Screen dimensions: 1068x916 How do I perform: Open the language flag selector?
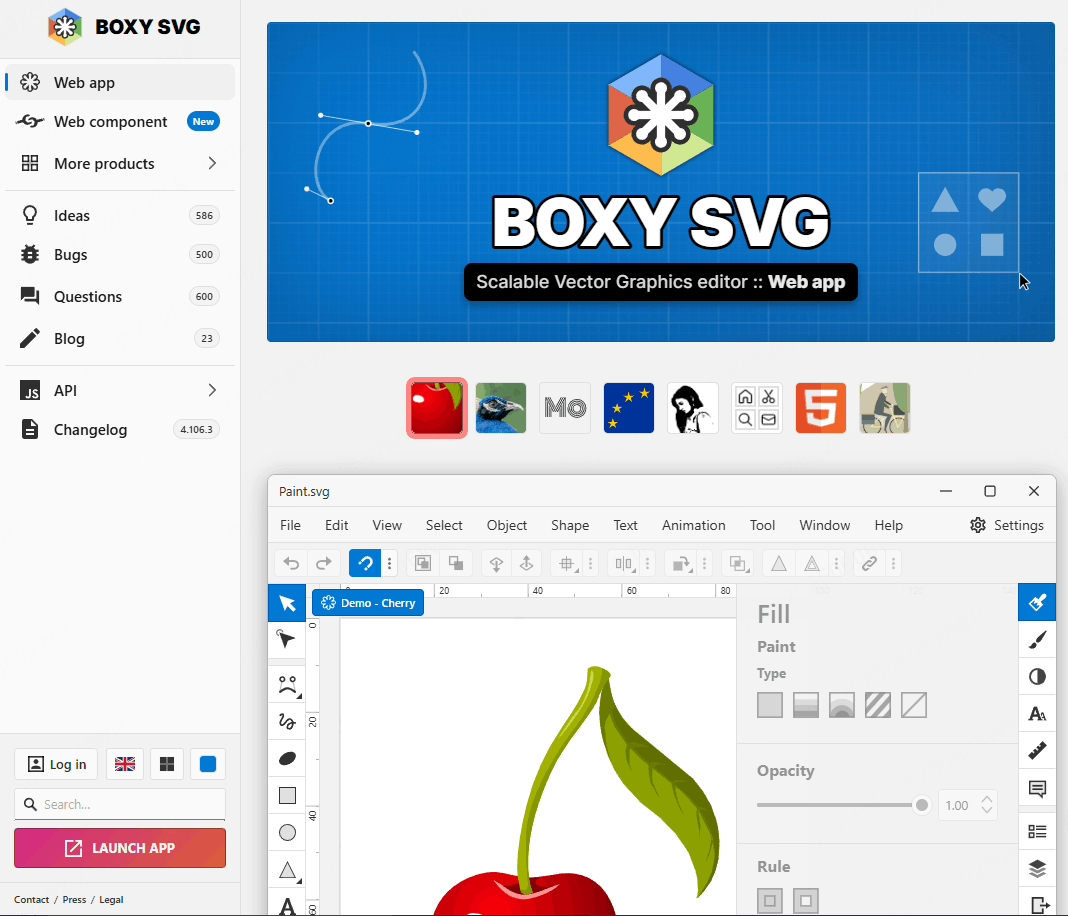(x=125, y=764)
